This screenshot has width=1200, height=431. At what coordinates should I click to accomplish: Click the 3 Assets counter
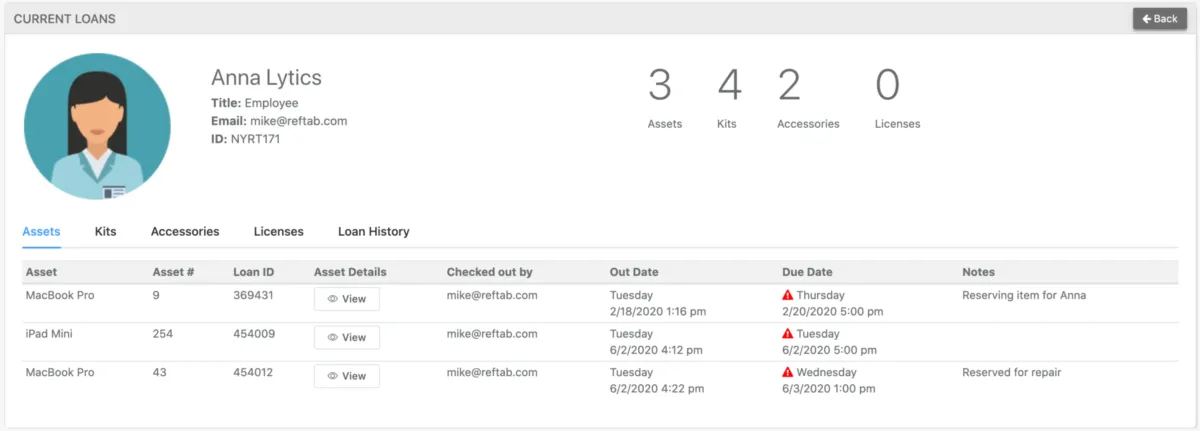click(x=660, y=97)
